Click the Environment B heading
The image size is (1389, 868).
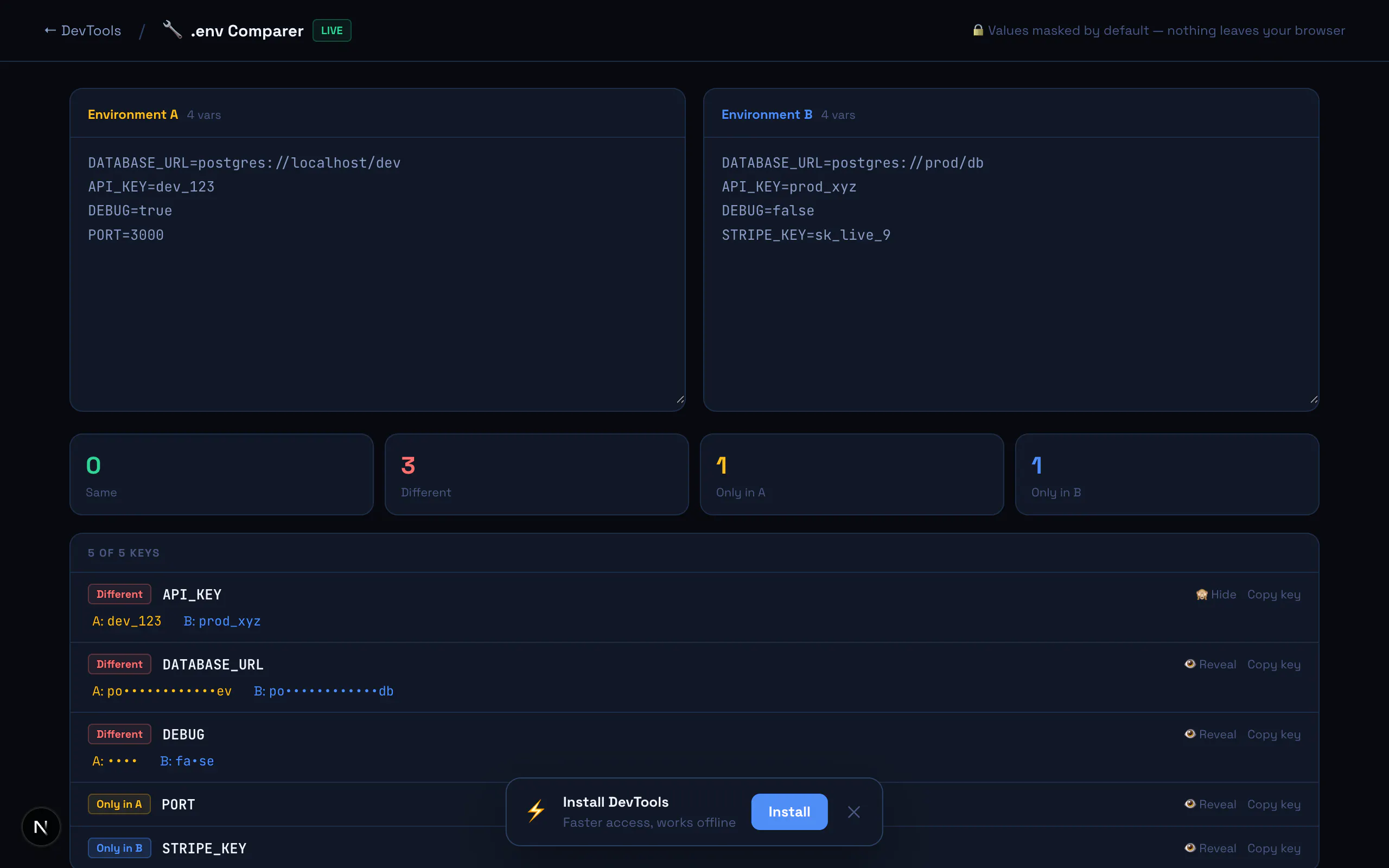coord(767,114)
